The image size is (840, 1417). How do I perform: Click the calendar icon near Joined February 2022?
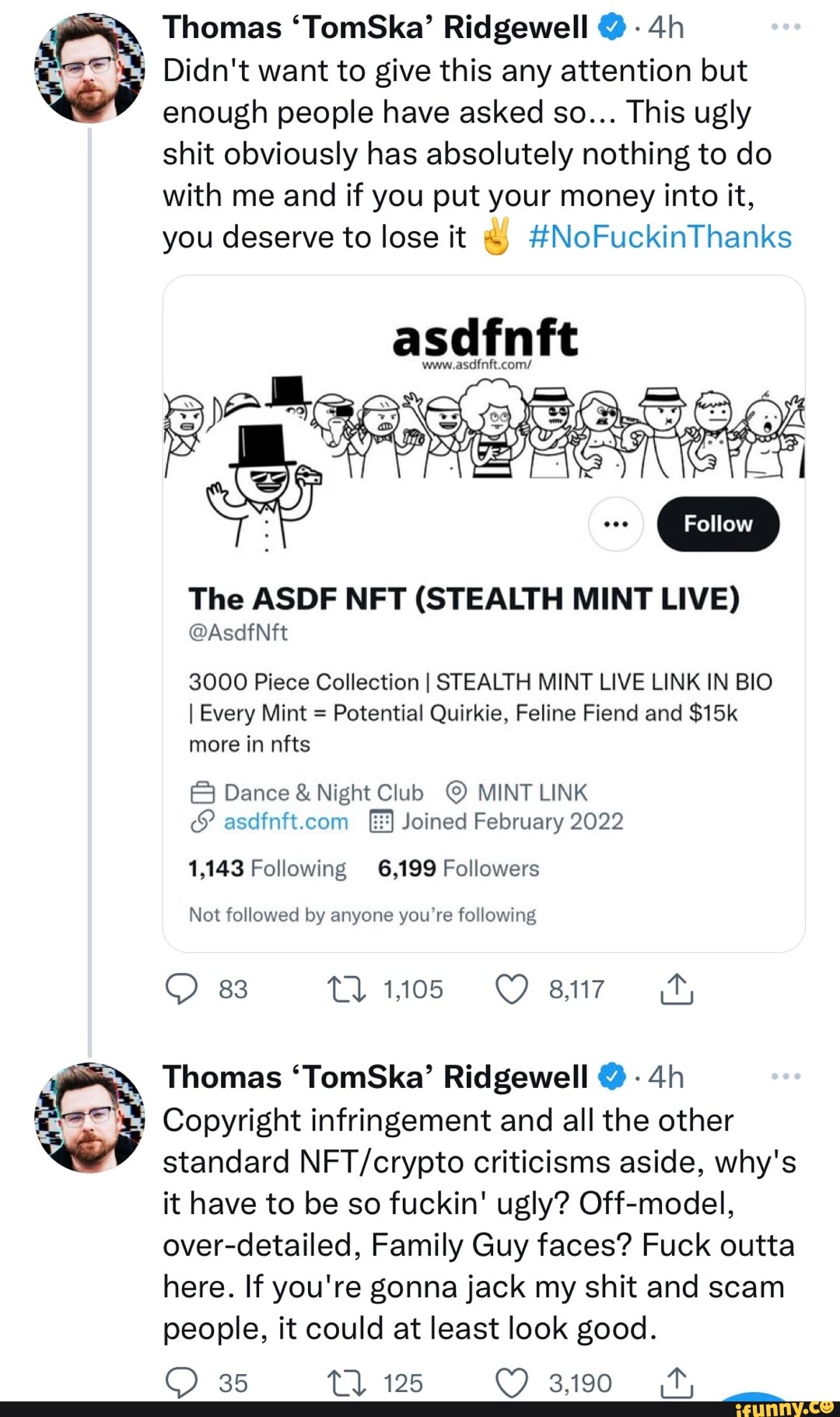pos(380,822)
